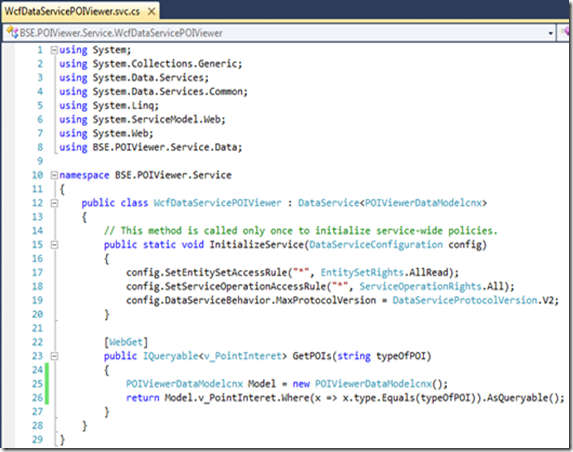
Task: Collapse the GetPOIs method outline
Action: pyautogui.click(x=54, y=356)
